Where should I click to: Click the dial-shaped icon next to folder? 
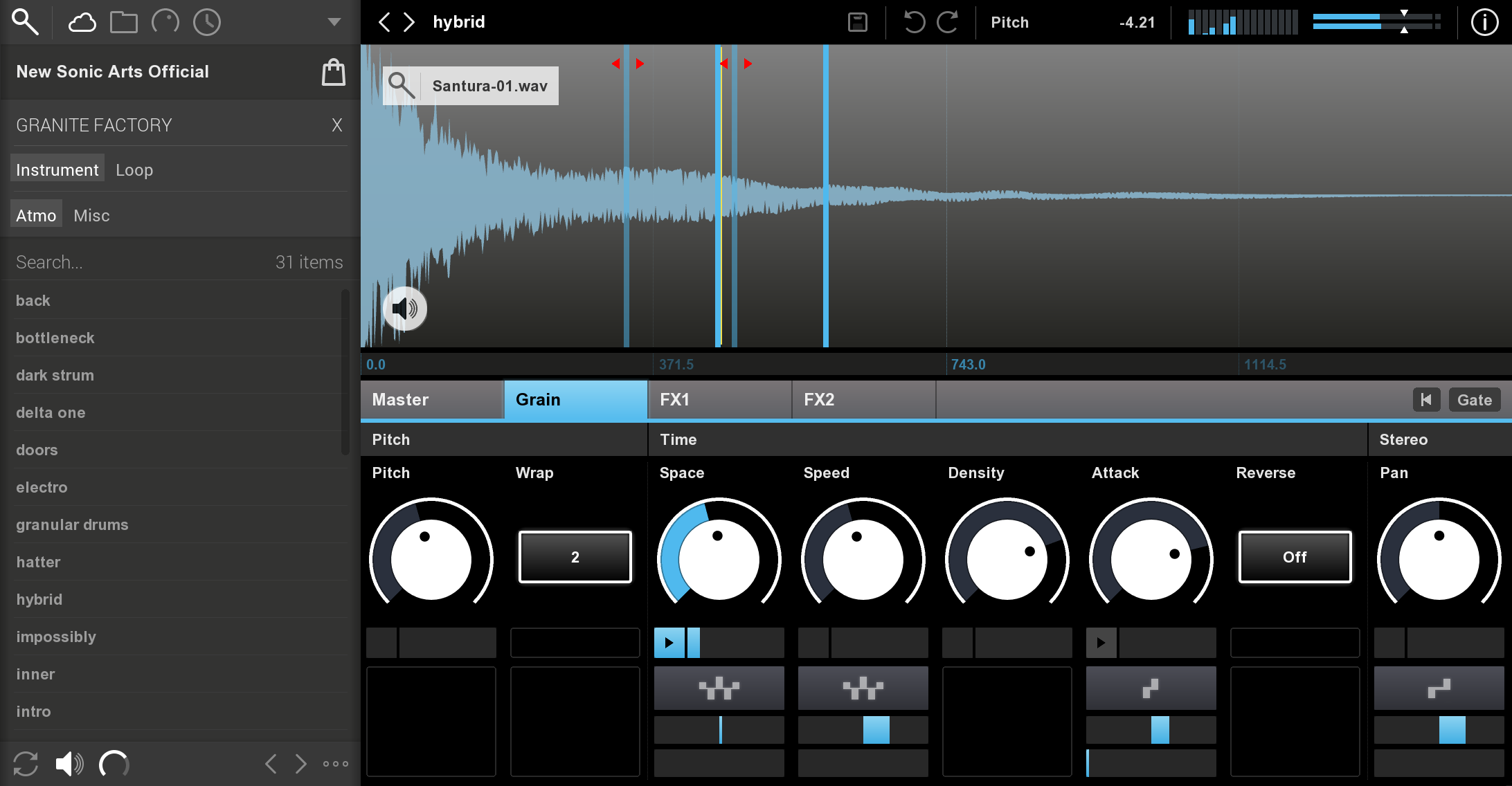[165, 22]
